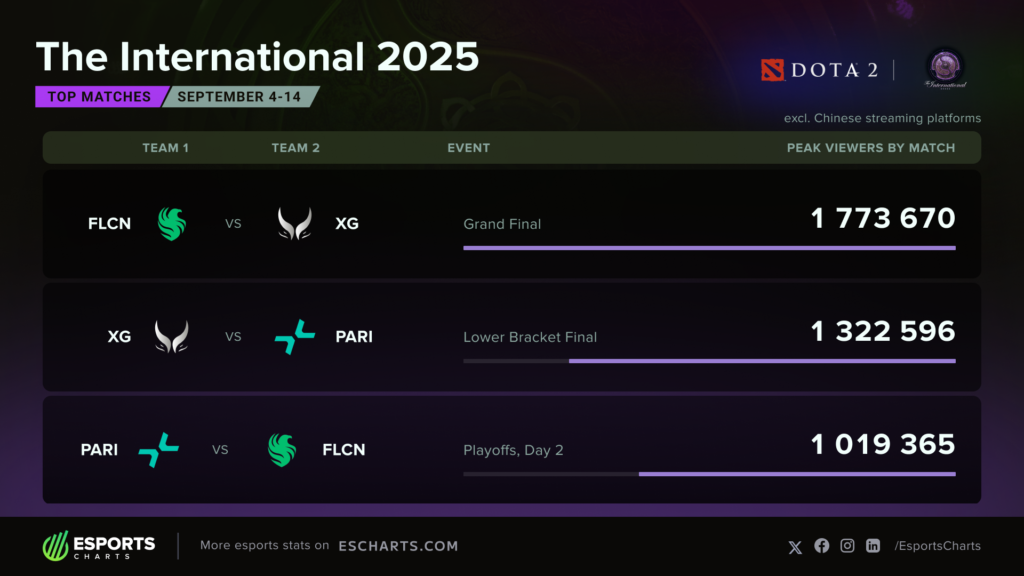1024x576 pixels.
Task: Click the Grand Final viewers bar
Action: (x=709, y=248)
